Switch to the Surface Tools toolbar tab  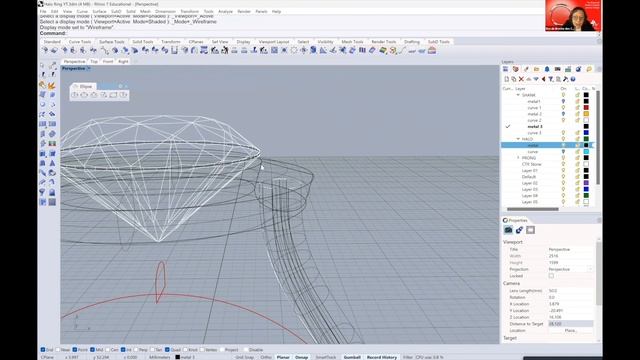coord(111,42)
